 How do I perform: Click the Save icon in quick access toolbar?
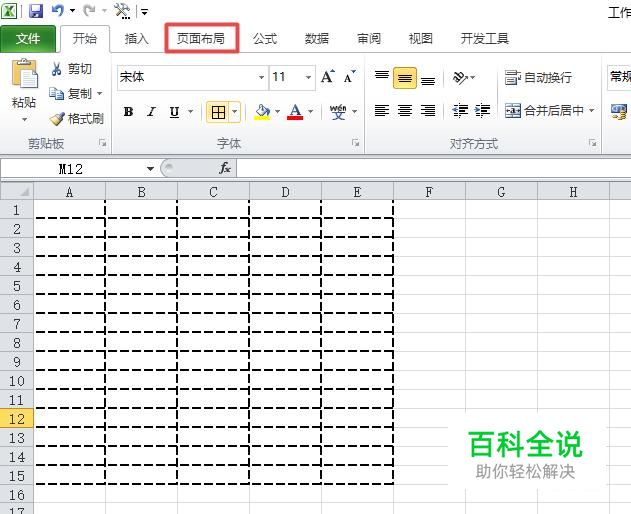36,10
